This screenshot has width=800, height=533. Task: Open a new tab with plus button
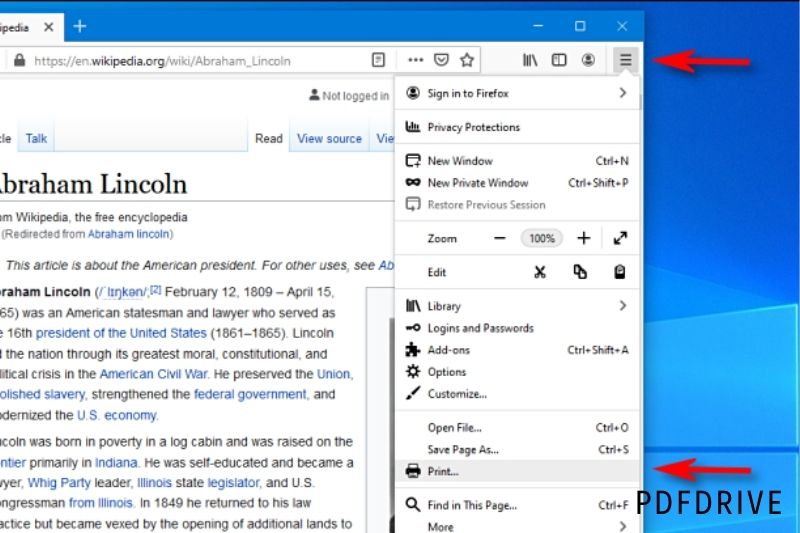[x=80, y=26]
